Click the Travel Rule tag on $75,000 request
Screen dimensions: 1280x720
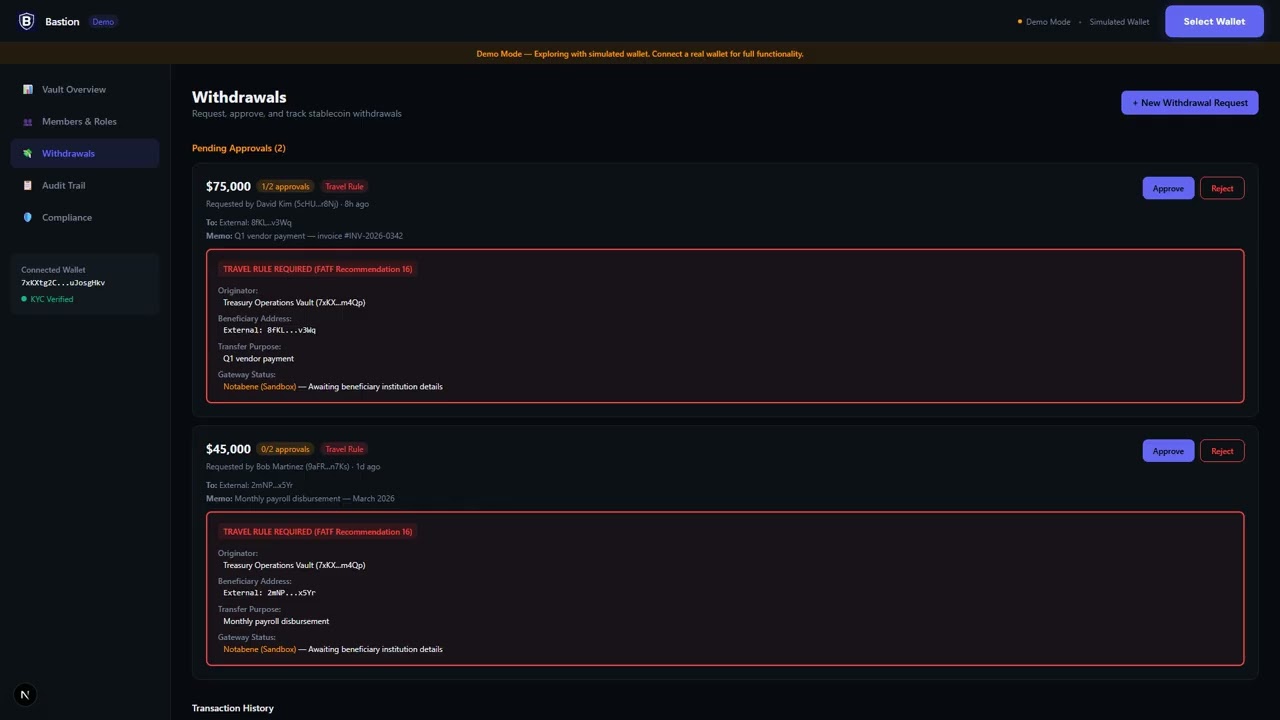[344, 186]
